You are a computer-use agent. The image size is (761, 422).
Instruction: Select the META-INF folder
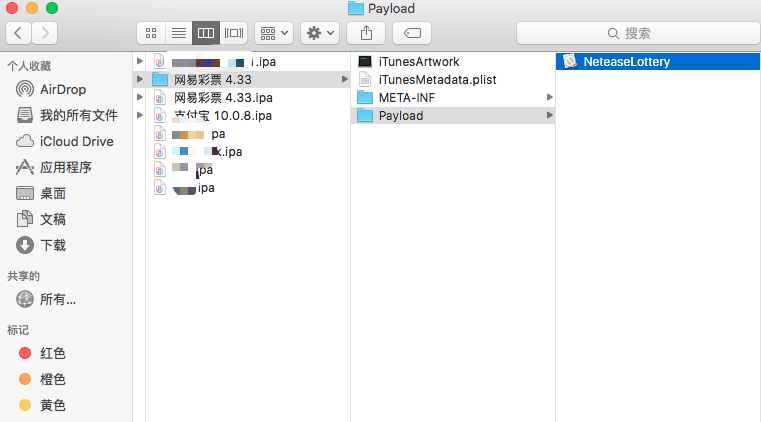(x=453, y=97)
